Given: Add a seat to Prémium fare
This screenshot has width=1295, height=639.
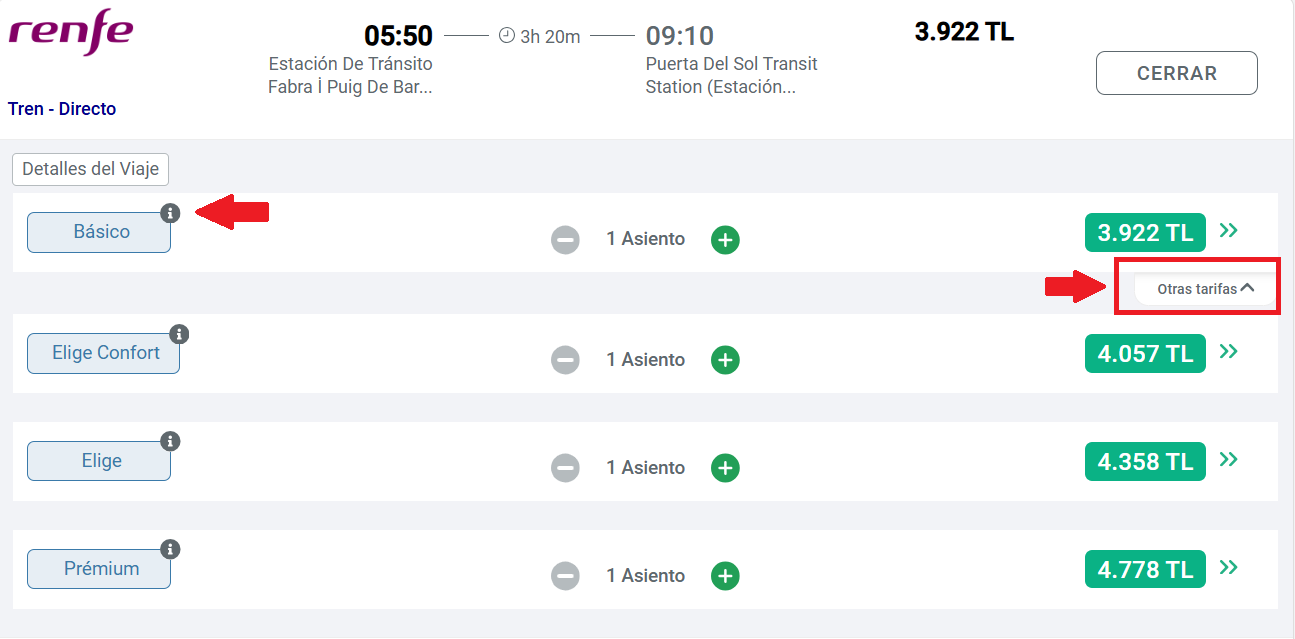Looking at the screenshot, I should (725, 576).
